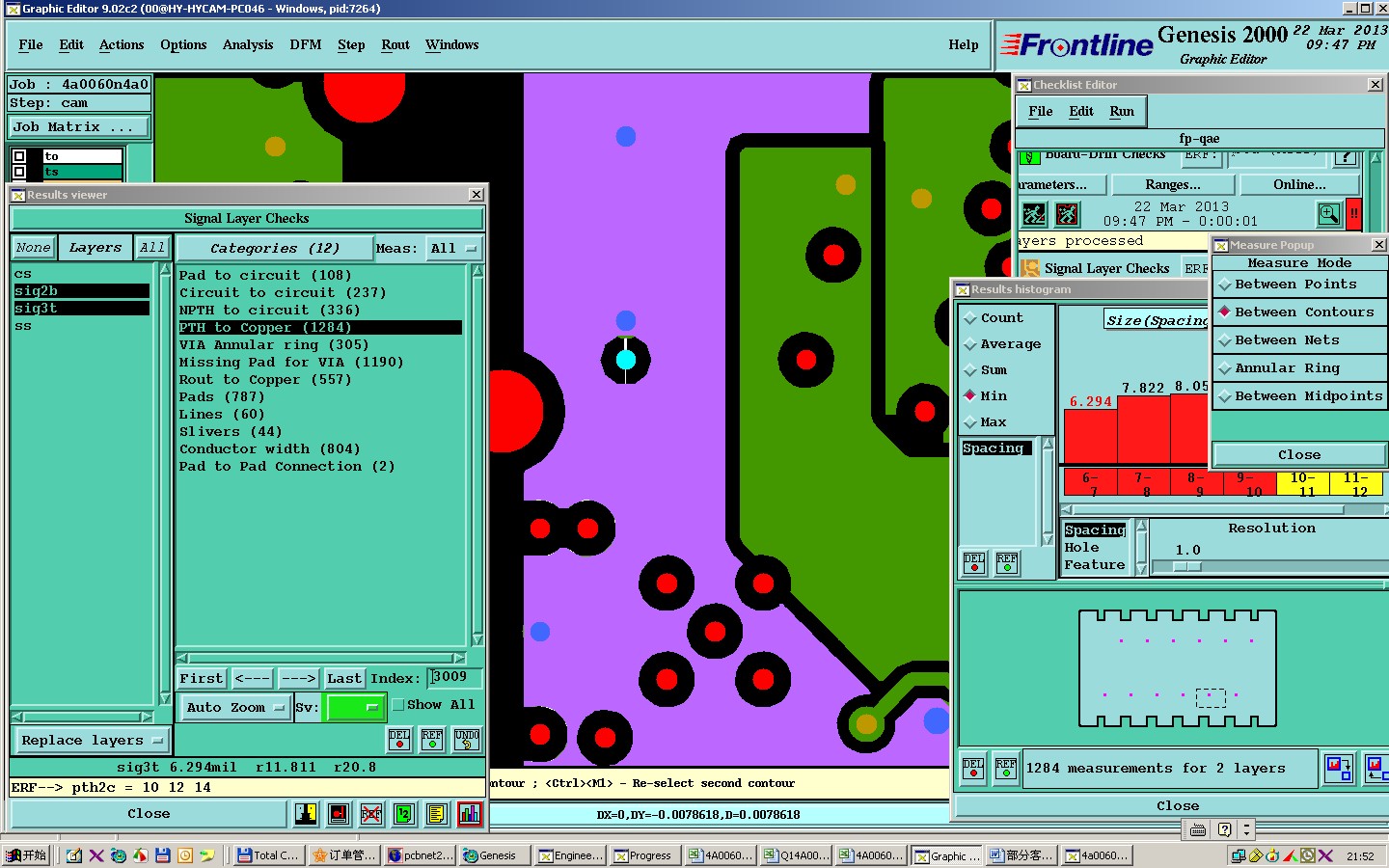Image resolution: width=1389 pixels, height=868 pixels.
Task: Click the Index input field
Action: coord(455,677)
